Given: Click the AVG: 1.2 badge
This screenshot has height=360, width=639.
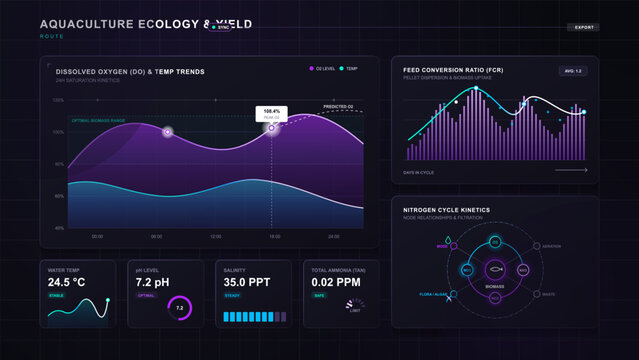Looking at the screenshot, I should pos(573,71).
